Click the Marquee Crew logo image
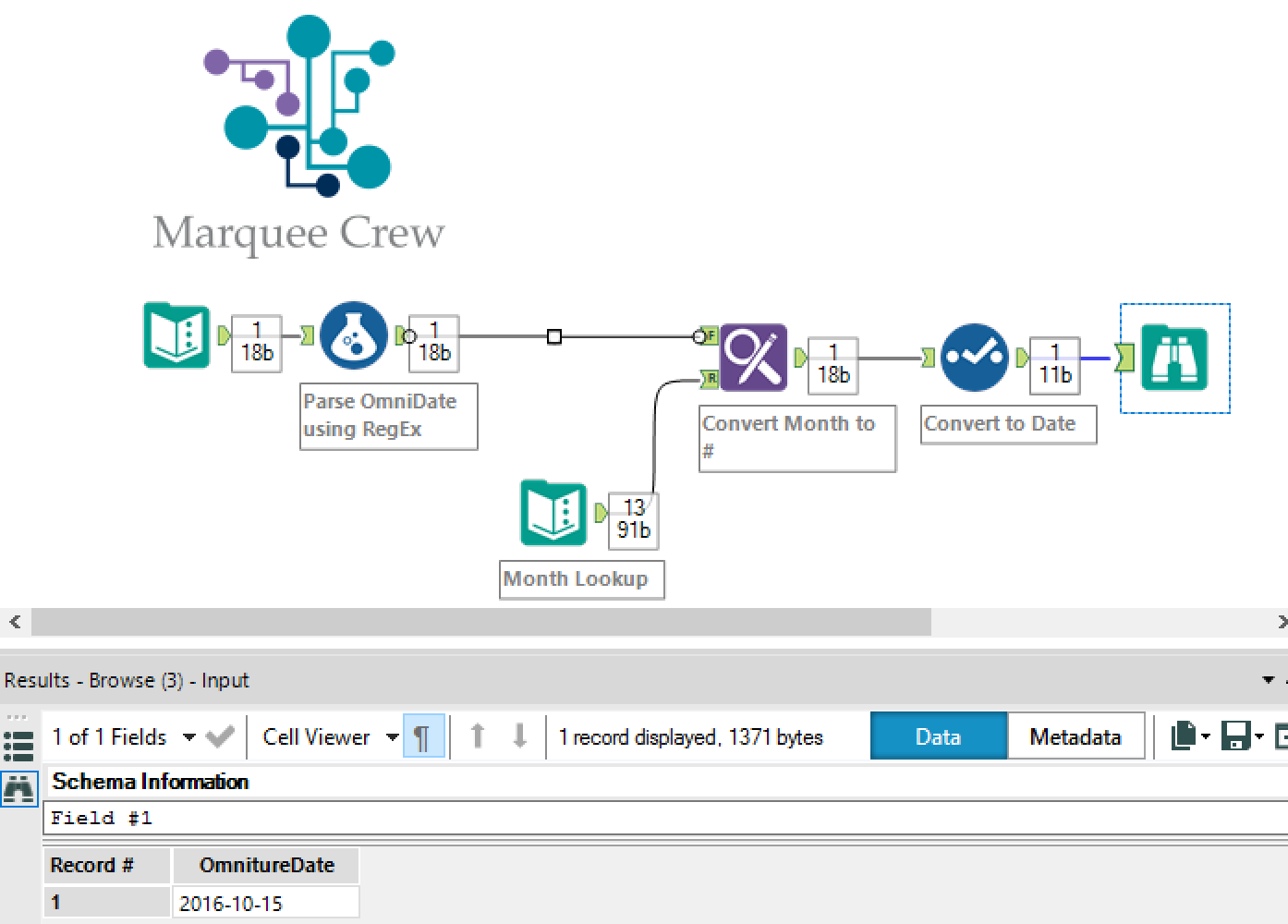Image resolution: width=1288 pixels, height=924 pixels. (x=298, y=135)
